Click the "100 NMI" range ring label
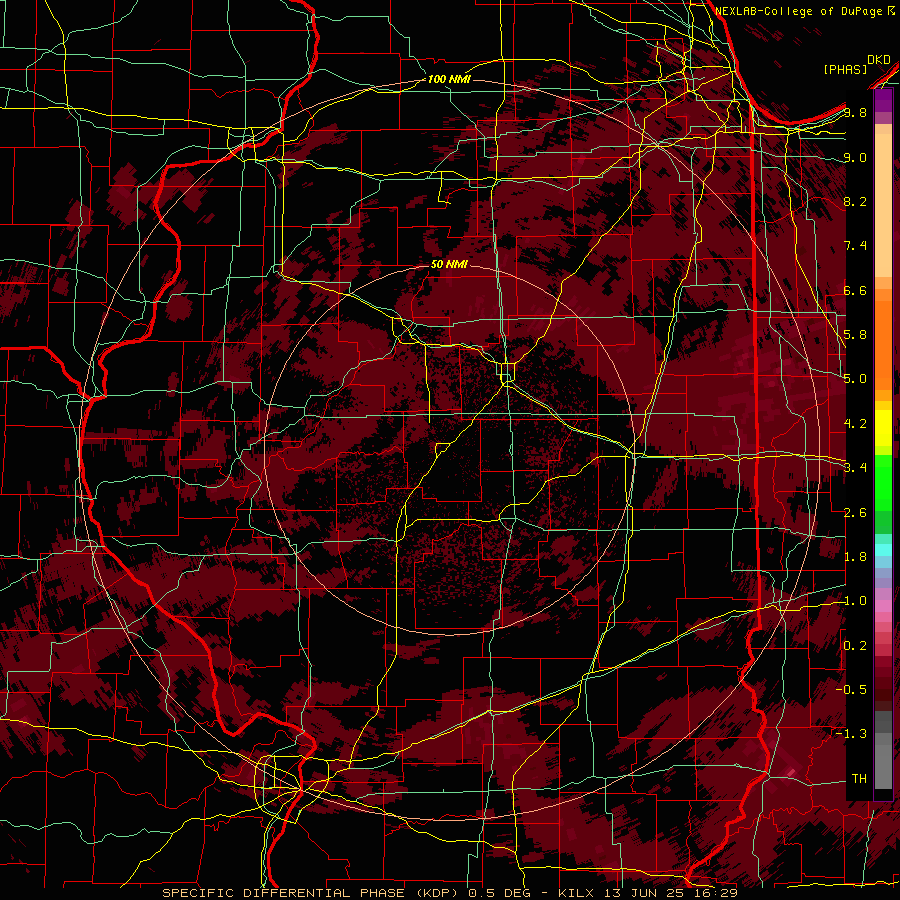The height and width of the screenshot is (900, 900). coord(449,79)
